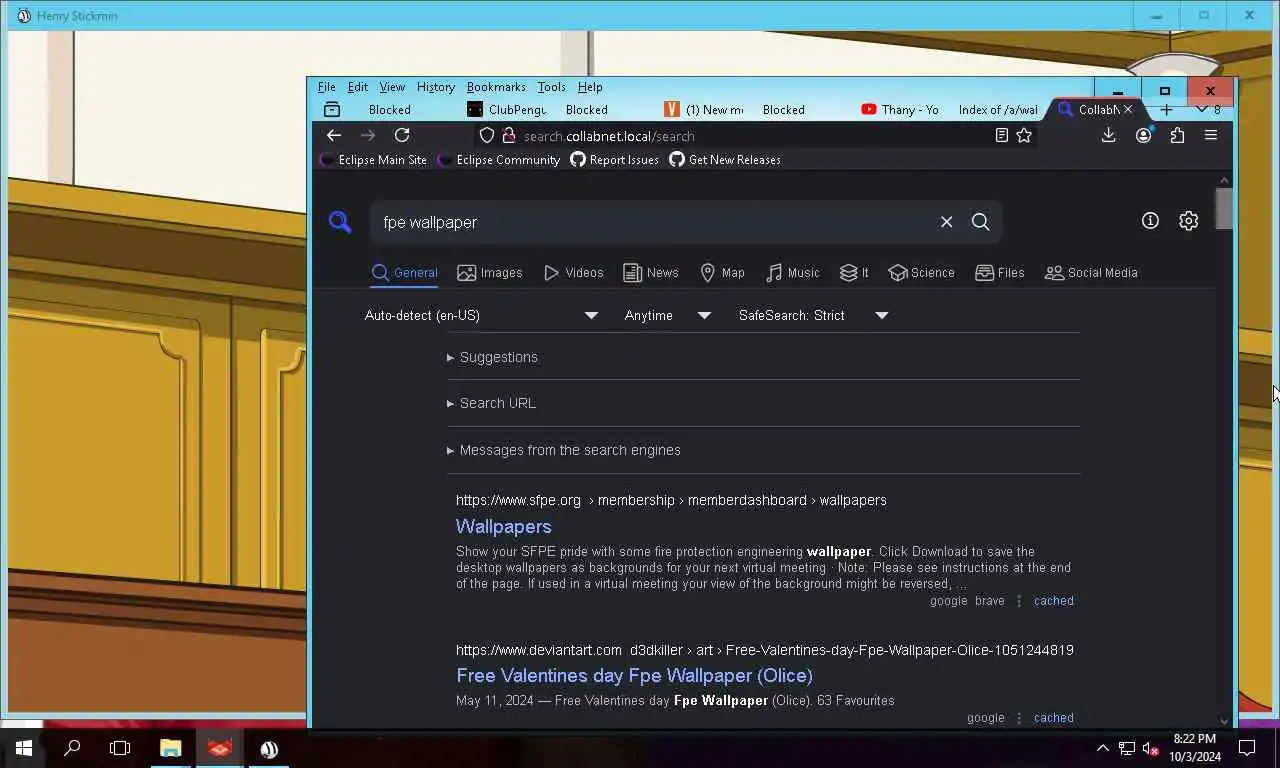
Task: Open Free Valentines day Fpe Wallpaper link
Action: point(634,675)
